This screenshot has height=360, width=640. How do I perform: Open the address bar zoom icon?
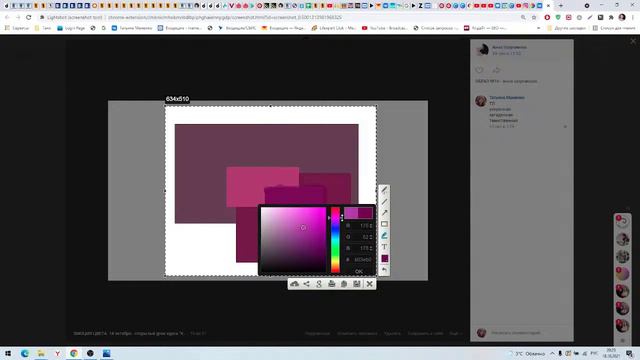click(523, 17)
